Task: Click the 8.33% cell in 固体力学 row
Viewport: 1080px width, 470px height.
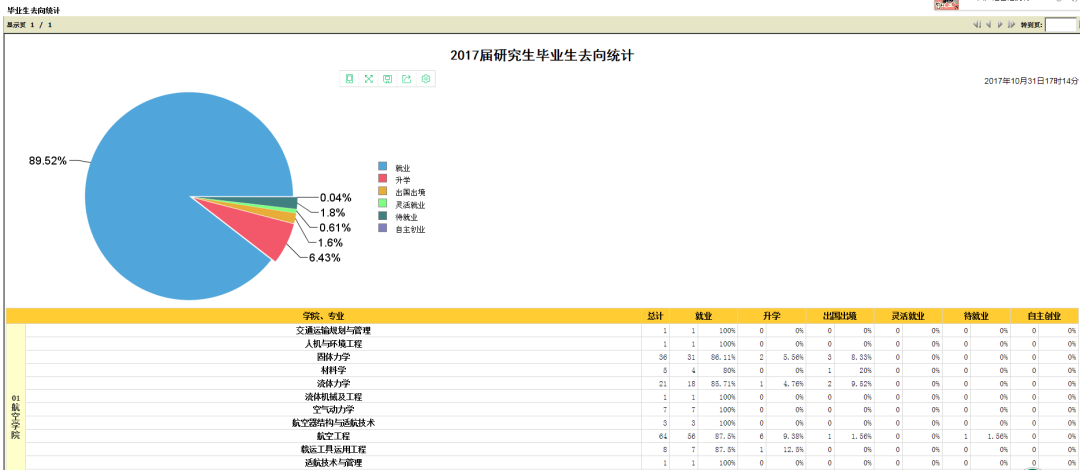Action: pos(854,357)
